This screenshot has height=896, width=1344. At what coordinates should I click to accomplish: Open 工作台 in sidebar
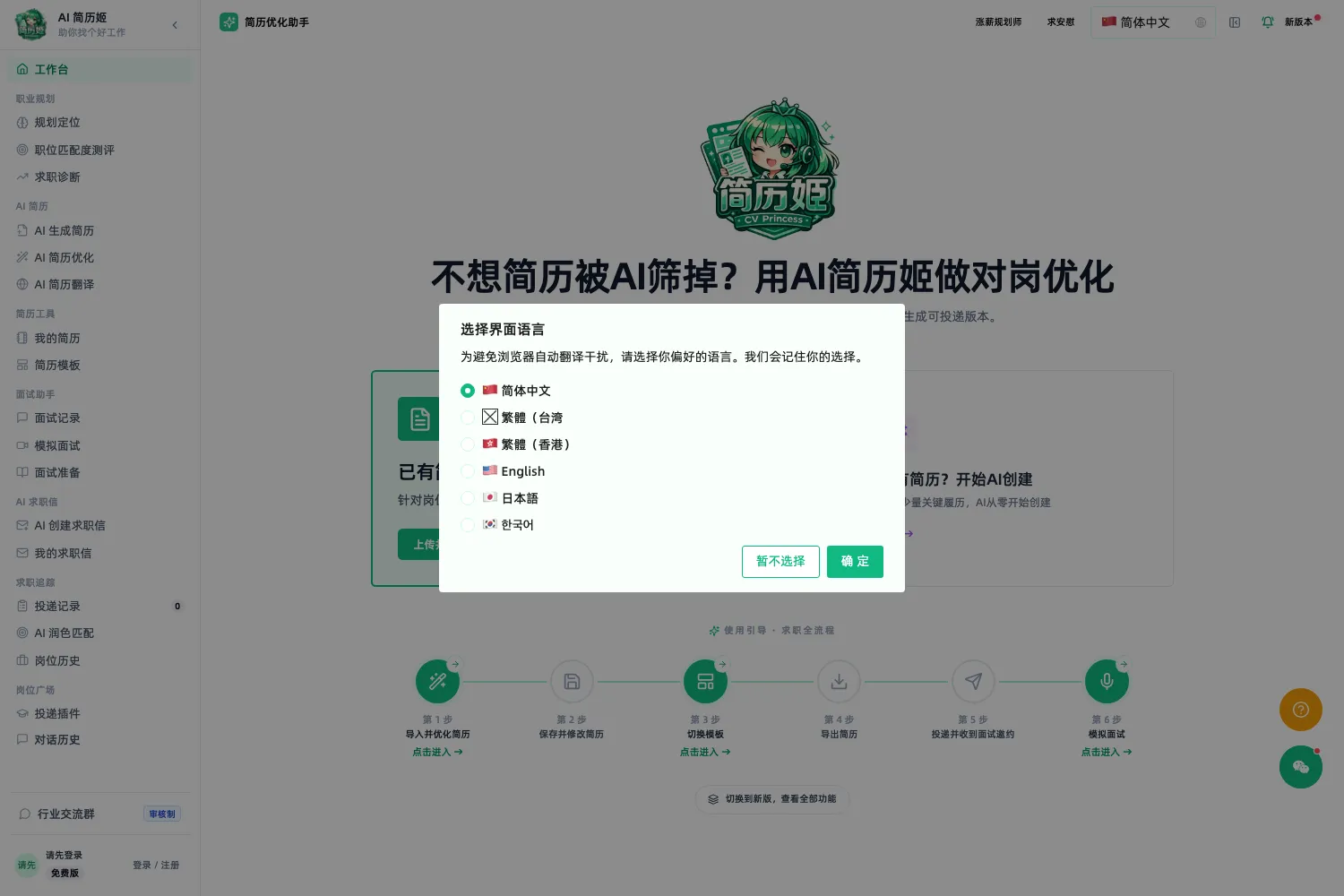coord(100,69)
